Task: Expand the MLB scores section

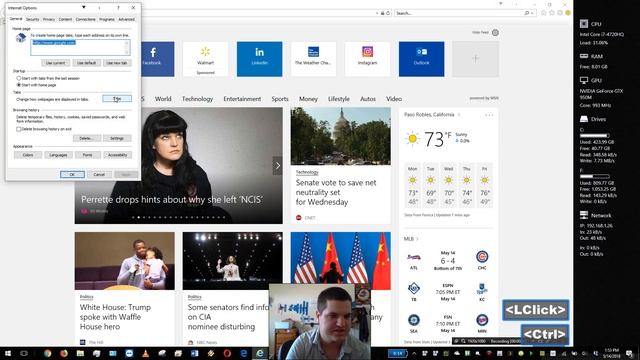Action: [x=418, y=239]
